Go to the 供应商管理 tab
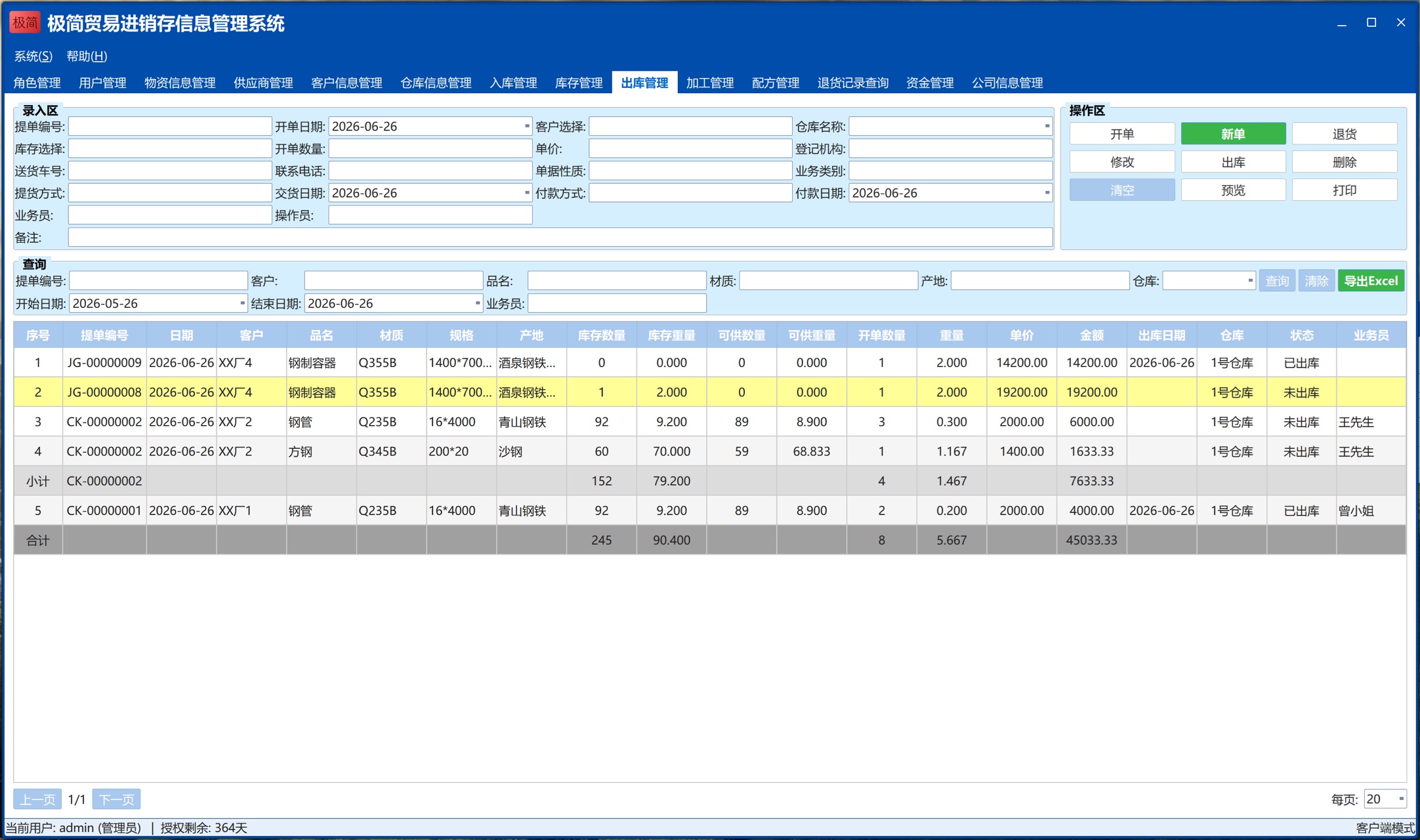Viewport: 1420px width, 840px height. click(x=263, y=83)
